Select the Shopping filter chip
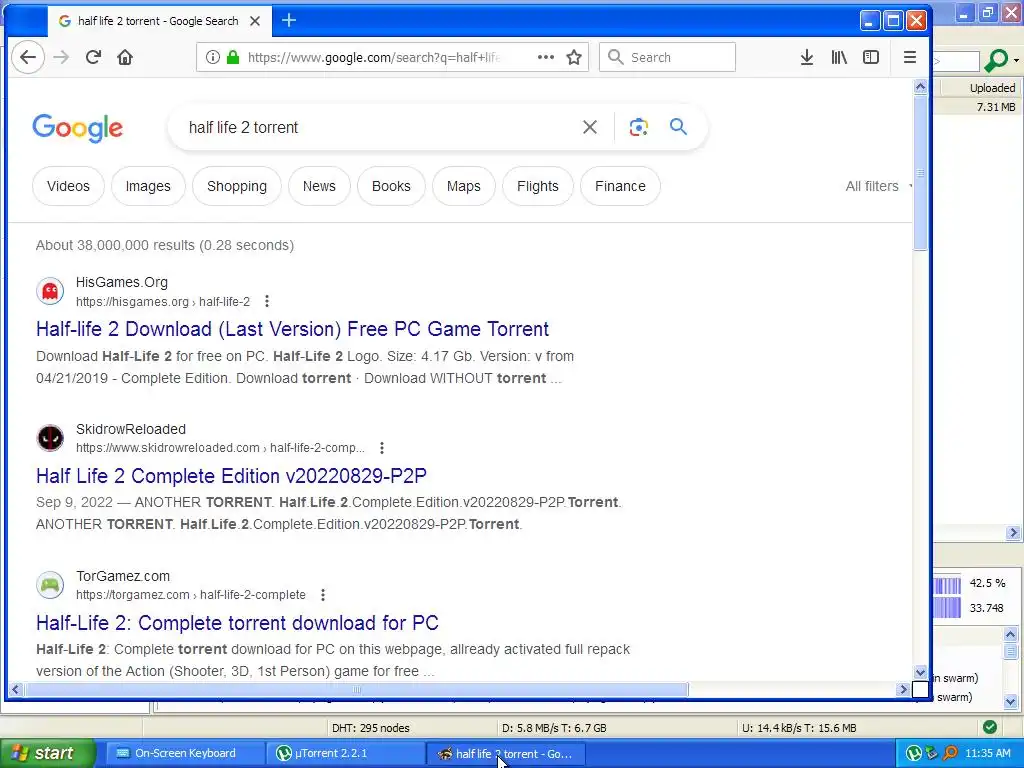Image resolution: width=1024 pixels, height=768 pixels. click(237, 186)
